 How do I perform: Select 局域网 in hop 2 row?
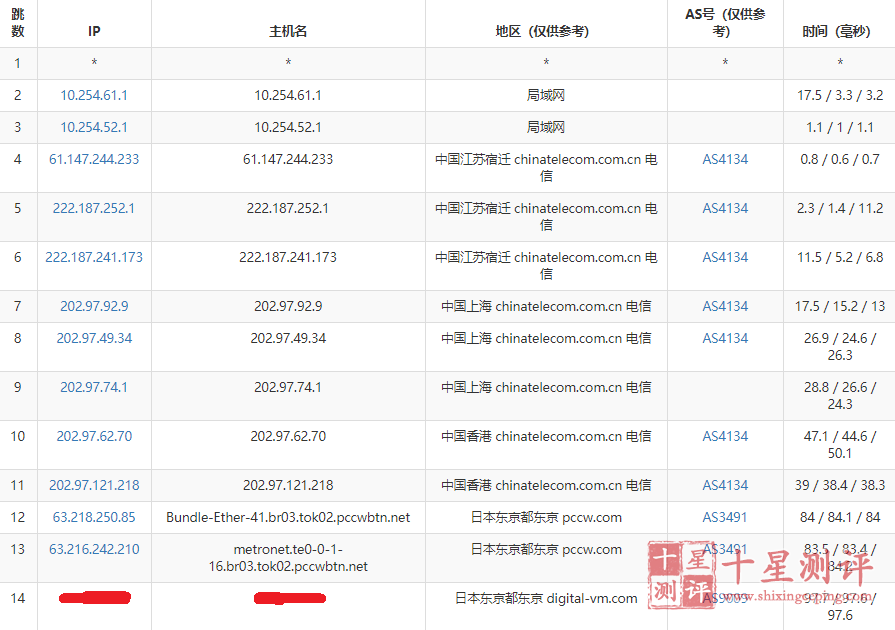[546, 95]
